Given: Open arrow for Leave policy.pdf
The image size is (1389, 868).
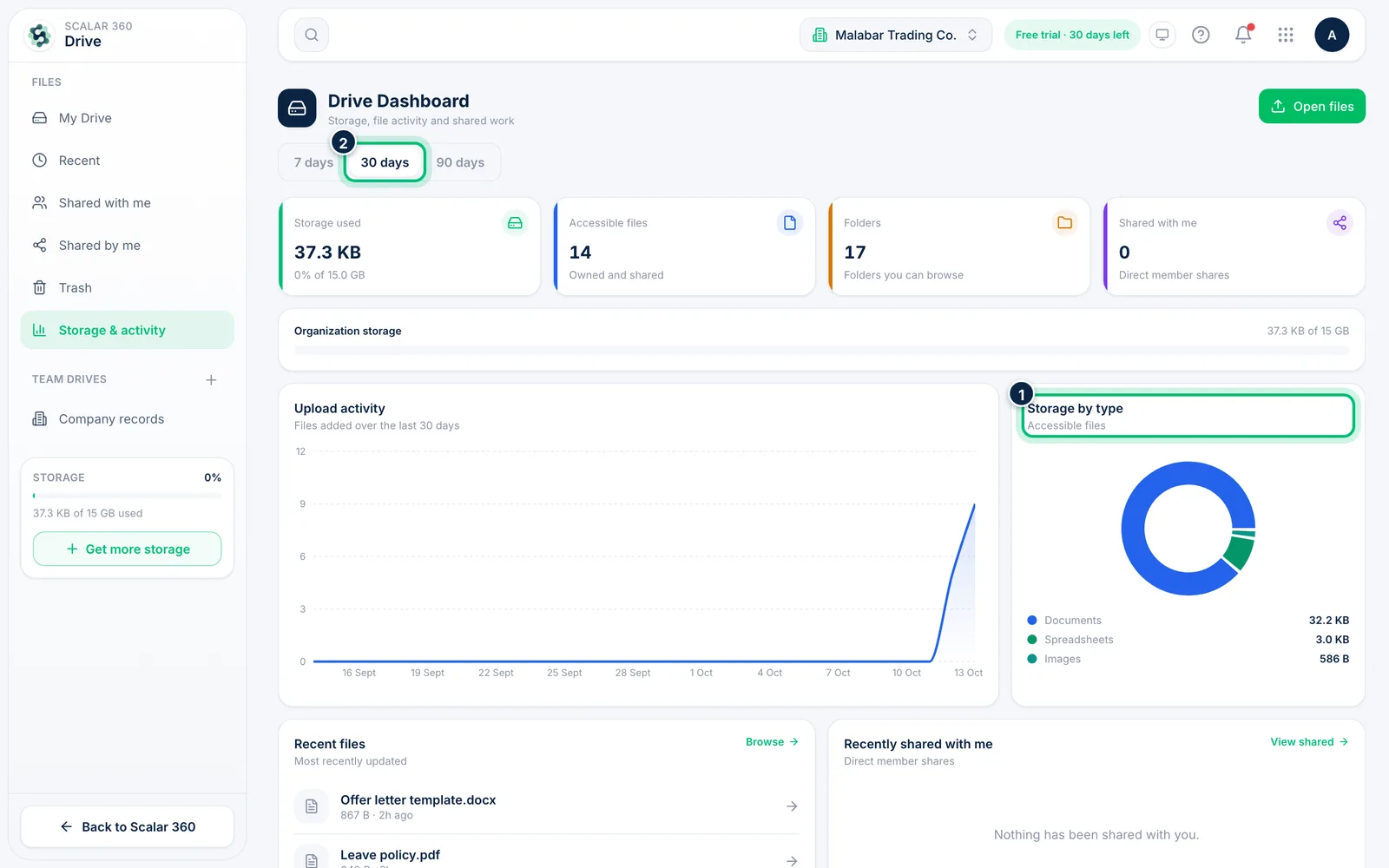Looking at the screenshot, I should tap(792, 860).
